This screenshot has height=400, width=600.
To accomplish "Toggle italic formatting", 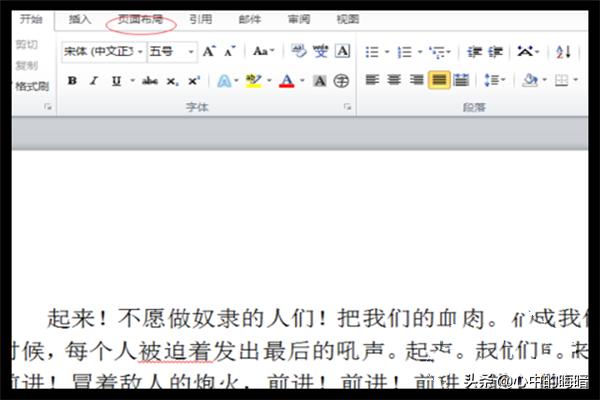I will pos(94,81).
